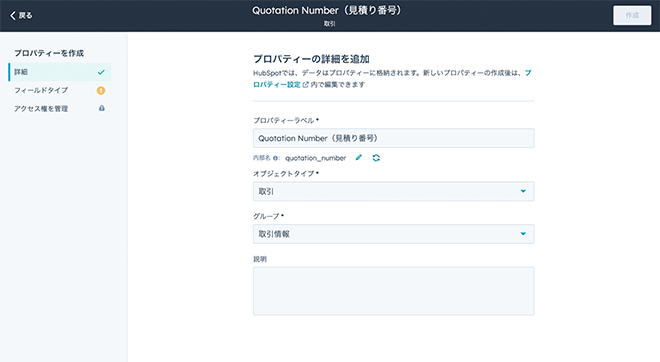660x362 pixels.
Task: Click the lock icon beside アクセス権を管理
Action: (x=101, y=108)
